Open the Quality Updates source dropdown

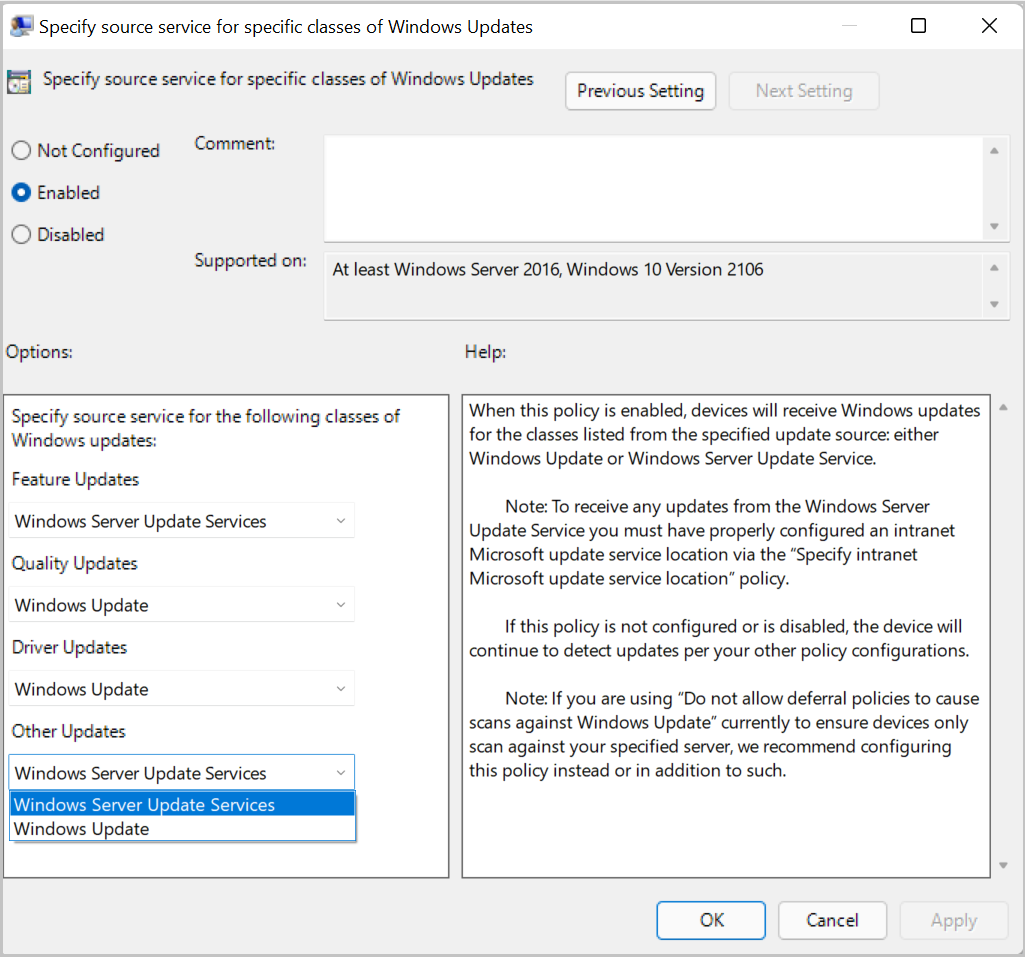[x=340, y=604]
